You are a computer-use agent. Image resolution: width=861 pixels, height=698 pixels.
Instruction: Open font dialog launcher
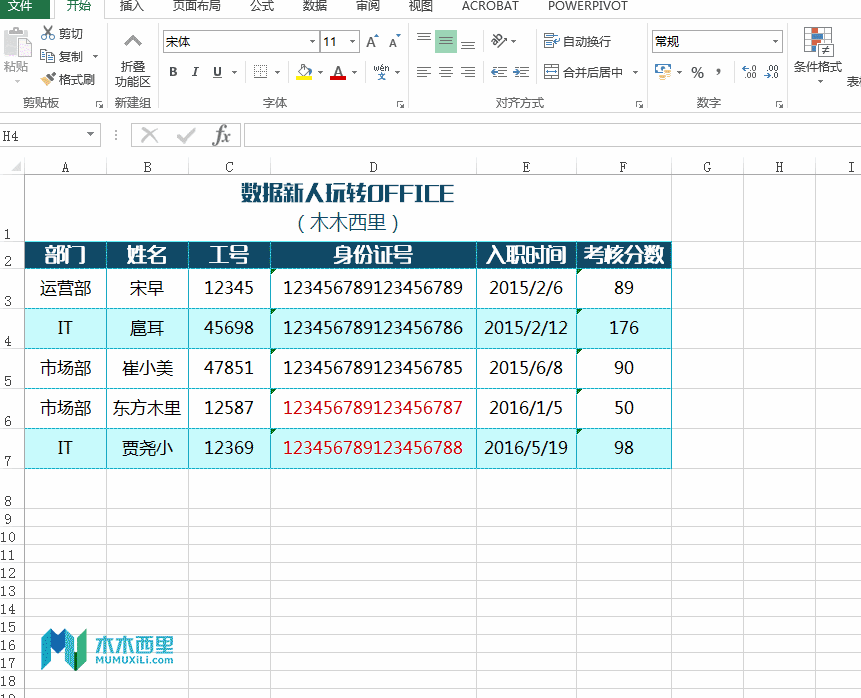(x=400, y=104)
